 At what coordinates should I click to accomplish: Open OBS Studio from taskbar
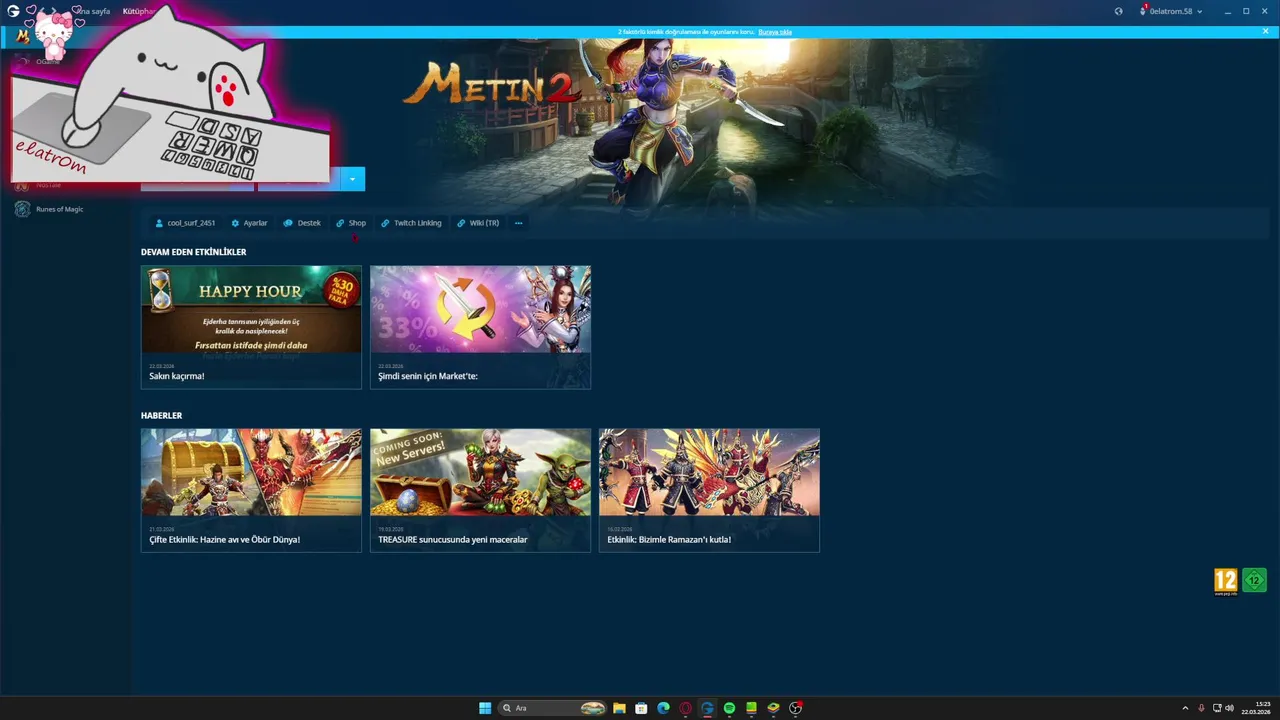(x=795, y=708)
